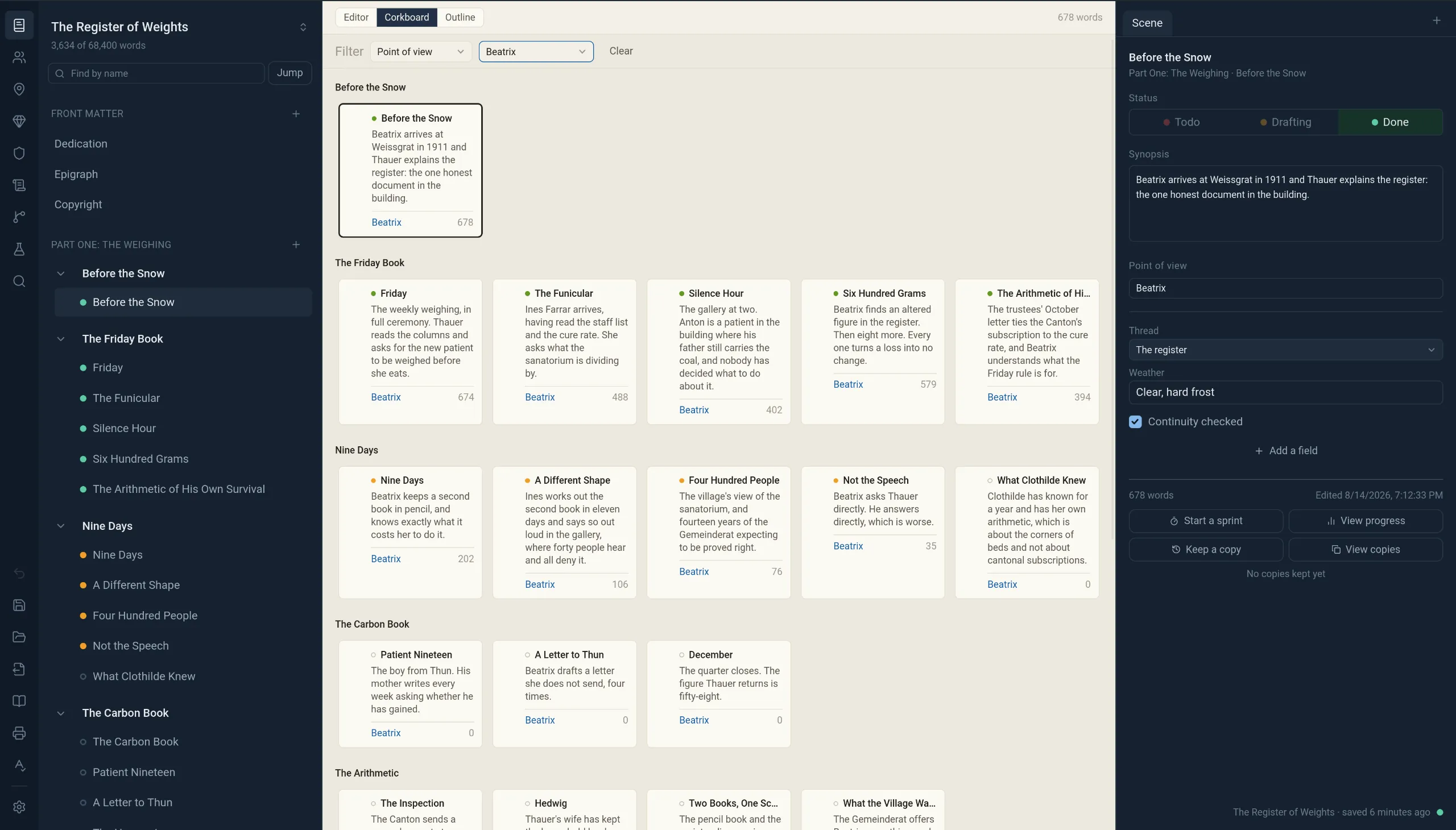Click the history icon on Keep a copy
Image resolution: width=1456 pixels, height=830 pixels.
click(x=1176, y=550)
